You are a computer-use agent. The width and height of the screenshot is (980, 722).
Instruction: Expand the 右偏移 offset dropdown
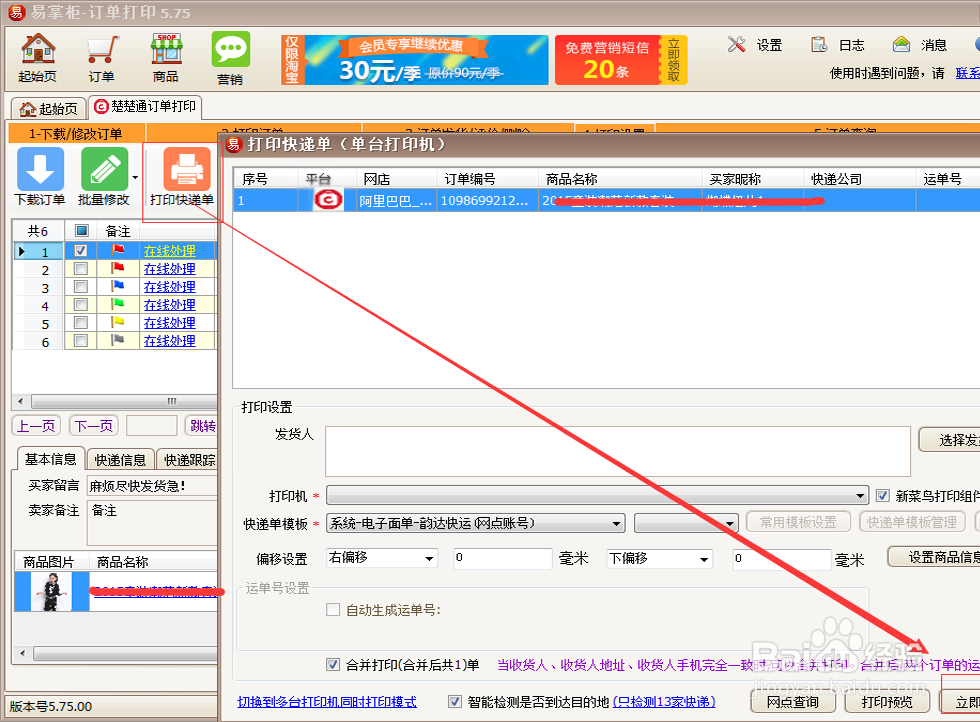pos(429,558)
